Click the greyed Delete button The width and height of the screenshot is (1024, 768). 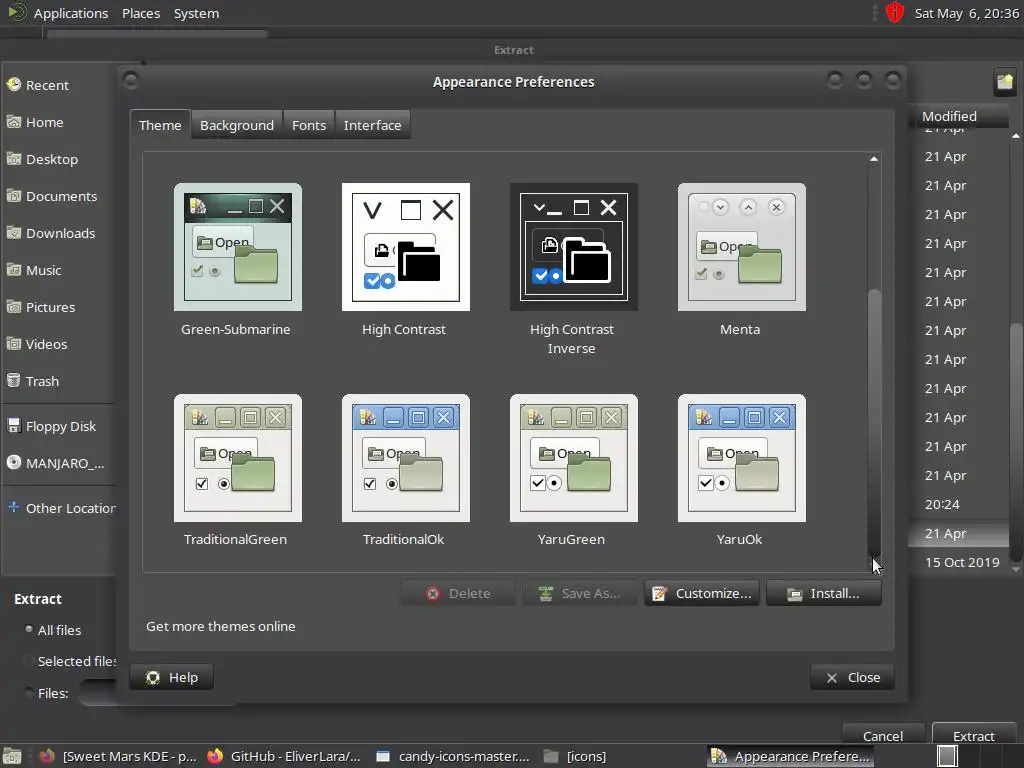click(458, 593)
